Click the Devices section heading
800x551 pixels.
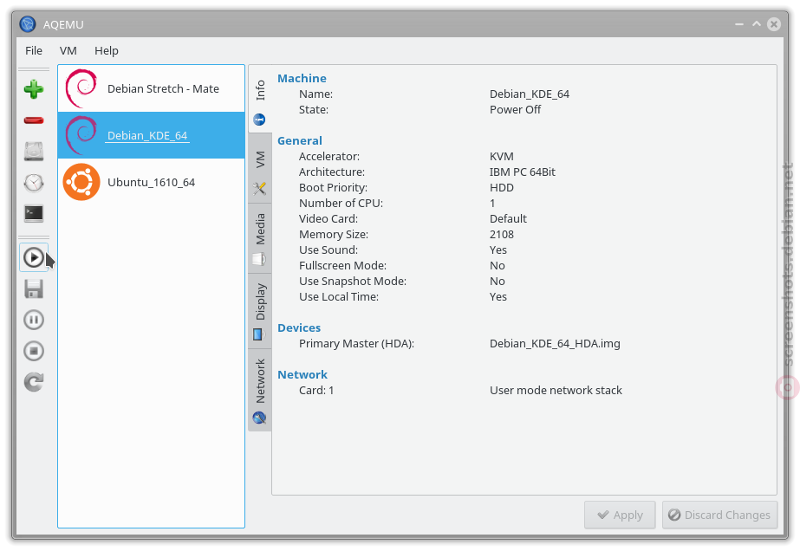point(299,328)
